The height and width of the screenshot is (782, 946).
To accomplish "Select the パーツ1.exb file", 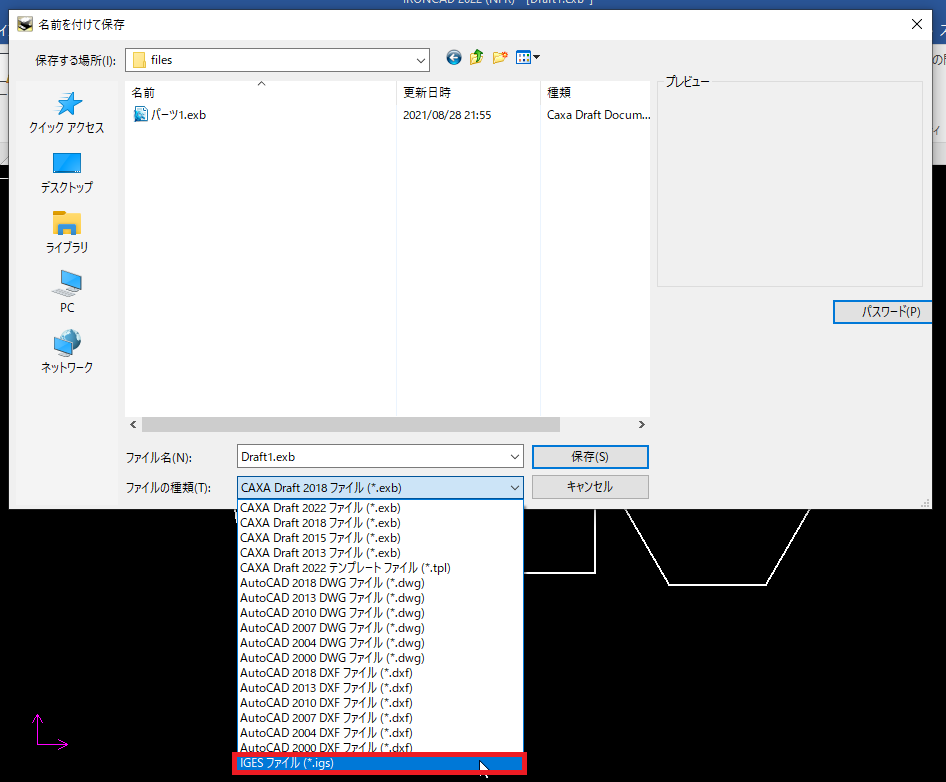I will (x=178, y=115).
